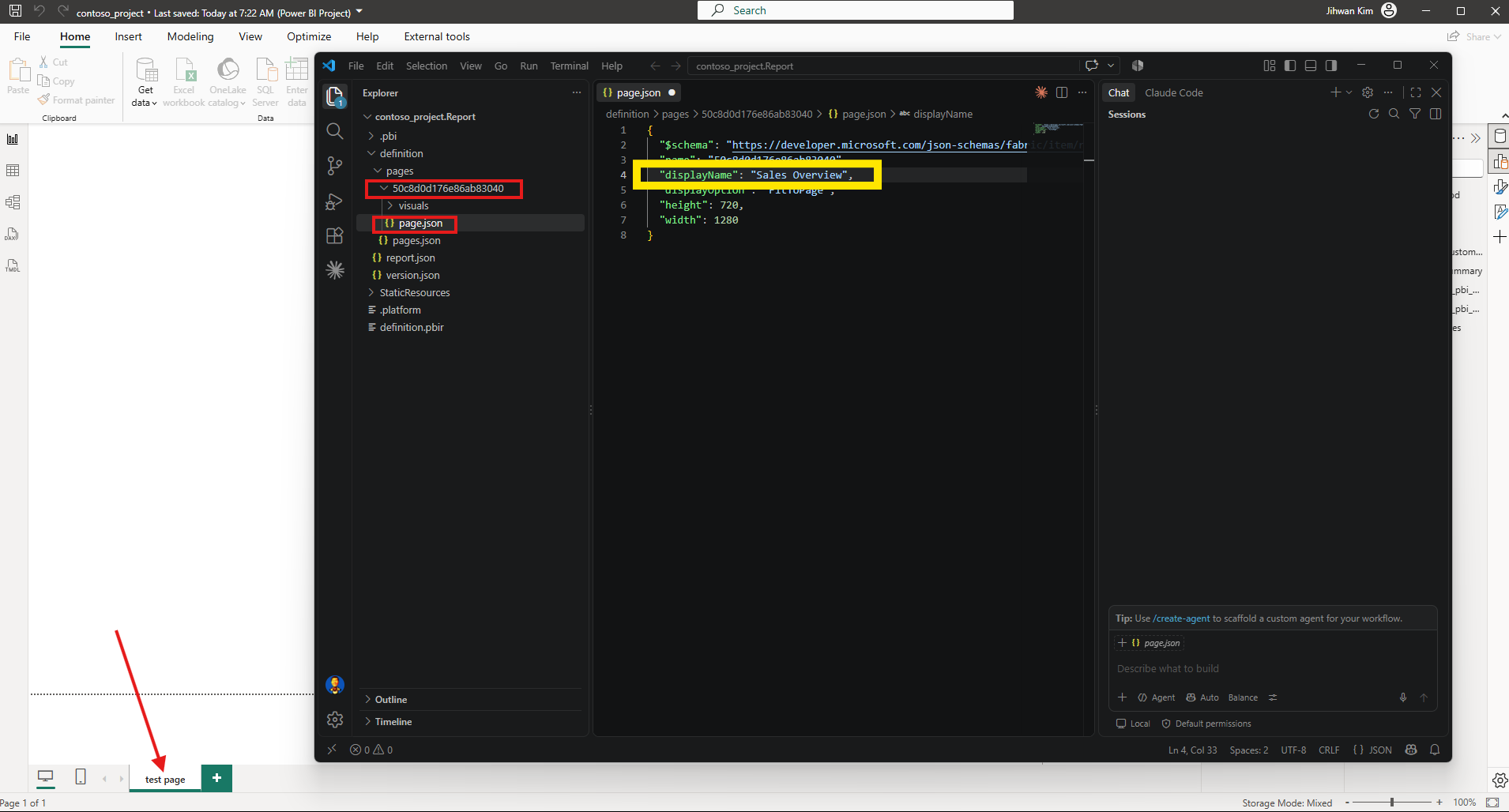1509x812 pixels.
Task: Maximize the chat panel
Action: click(1416, 92)
